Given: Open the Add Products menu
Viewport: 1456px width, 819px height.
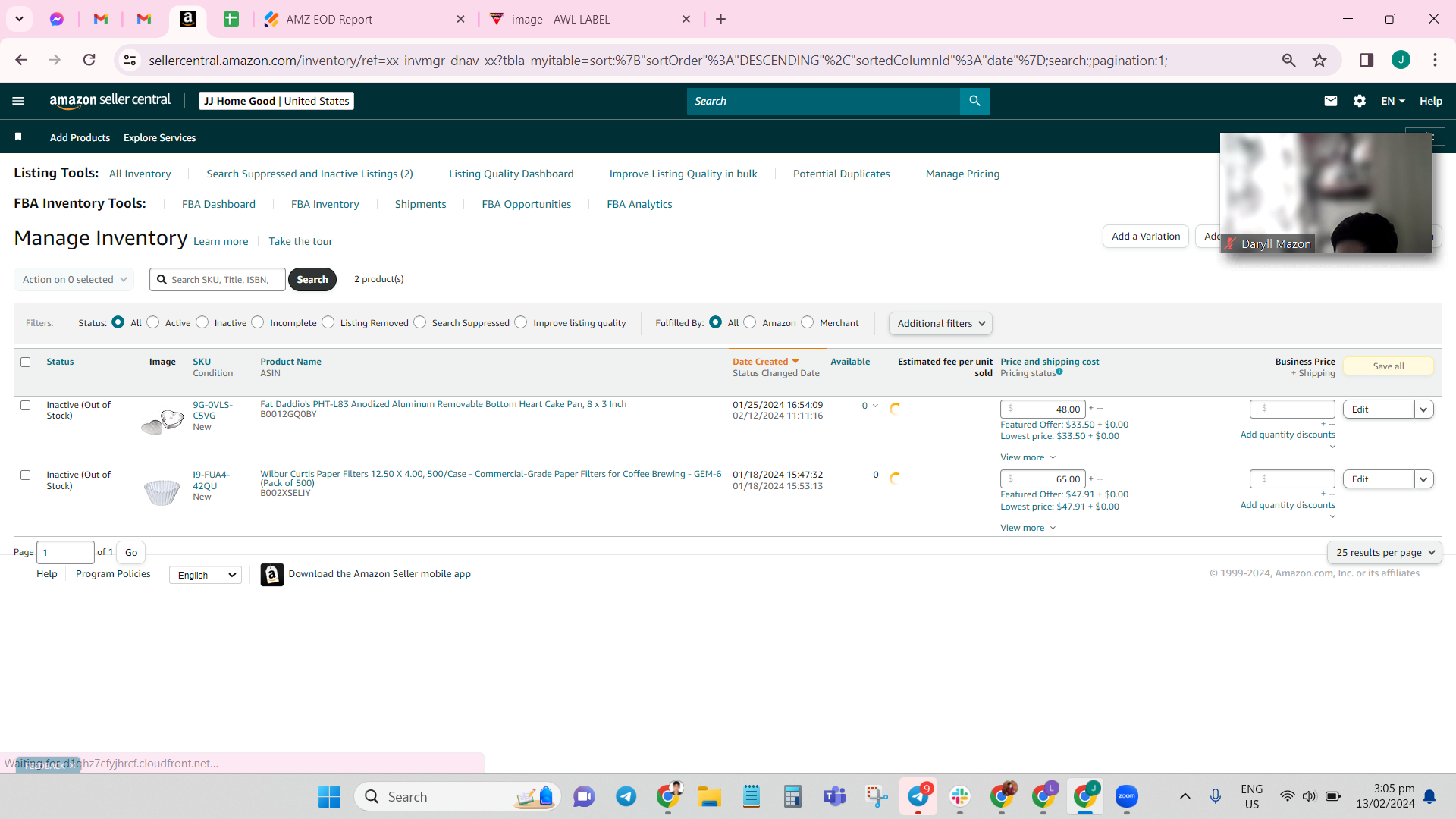Looking at the screenshot, I should click(x=80, y=137).
